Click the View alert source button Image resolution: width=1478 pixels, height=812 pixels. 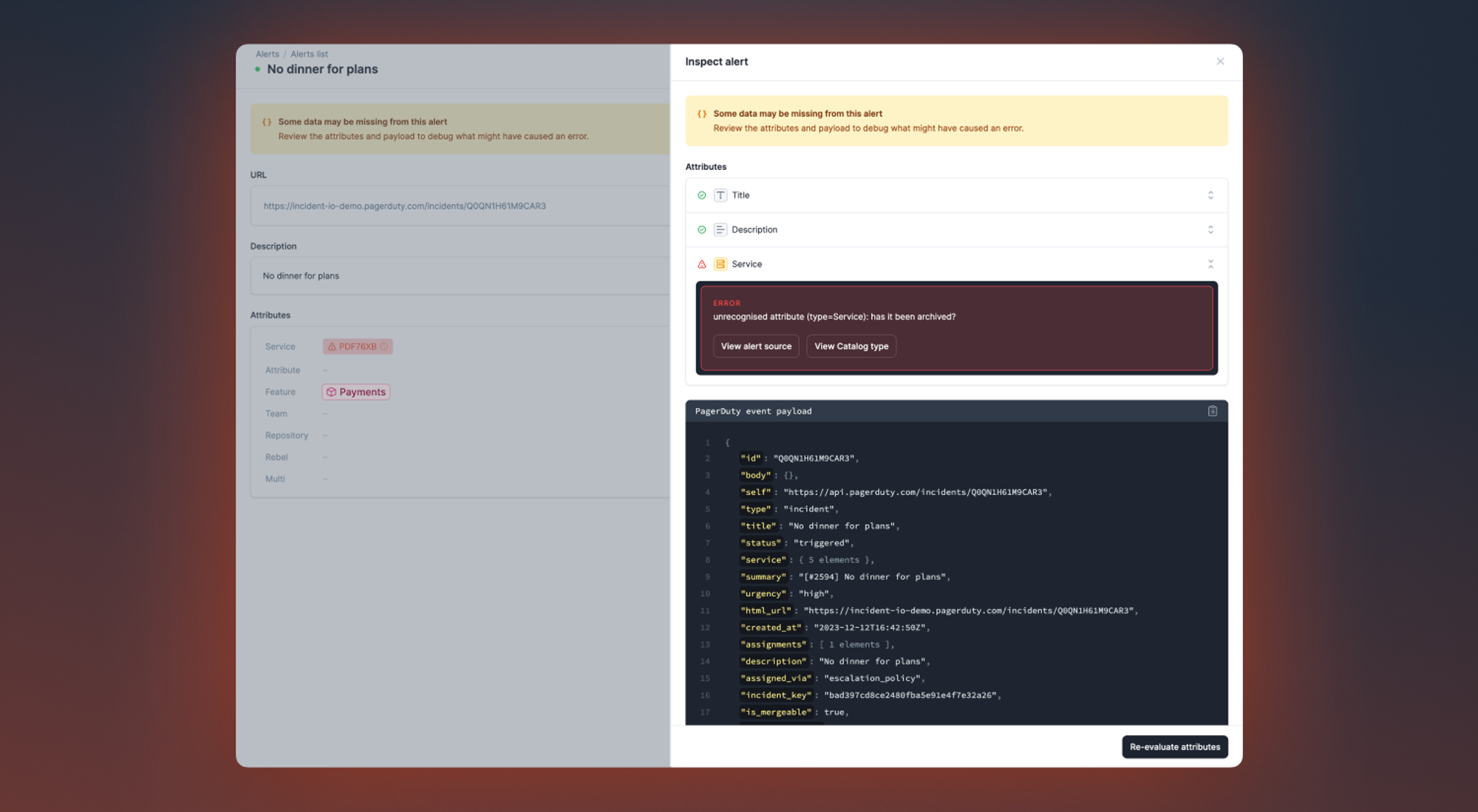tap(755, 346)
